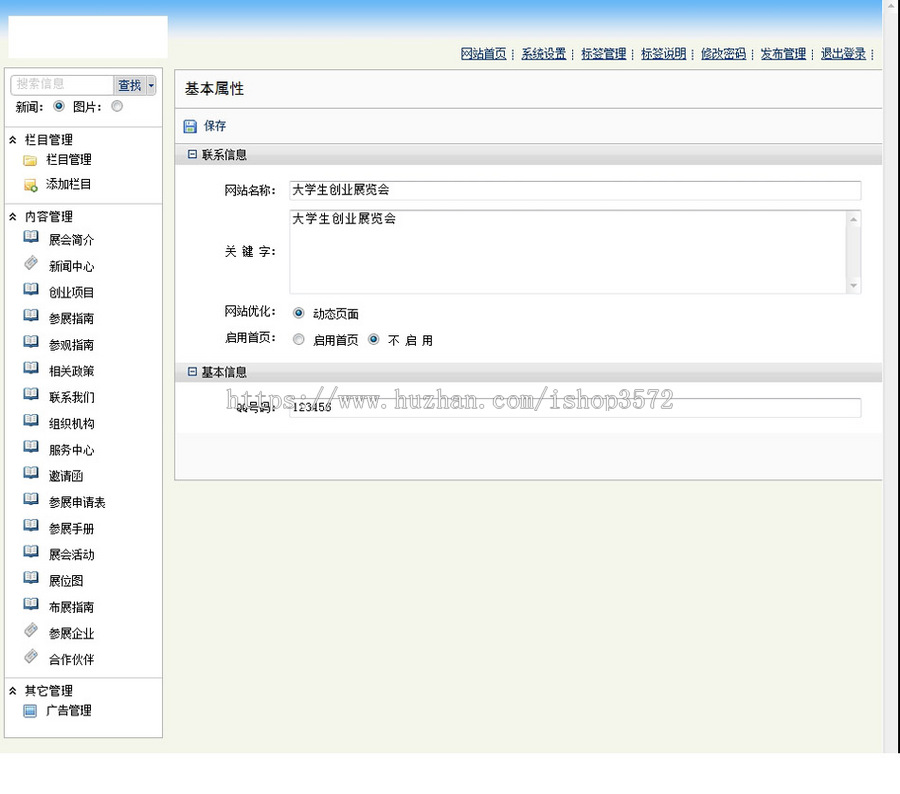The image size is (900, 794).
Task: Open 标签管理 in top navigation
Action: pyautogui.click(x=603, y=54)
